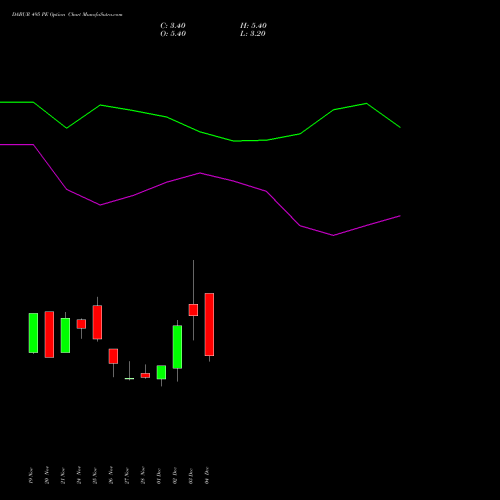The width and height of the screenshot is (500, 500).
Task: Click the '01 Dec' date label
Action: tap(159, 476)
